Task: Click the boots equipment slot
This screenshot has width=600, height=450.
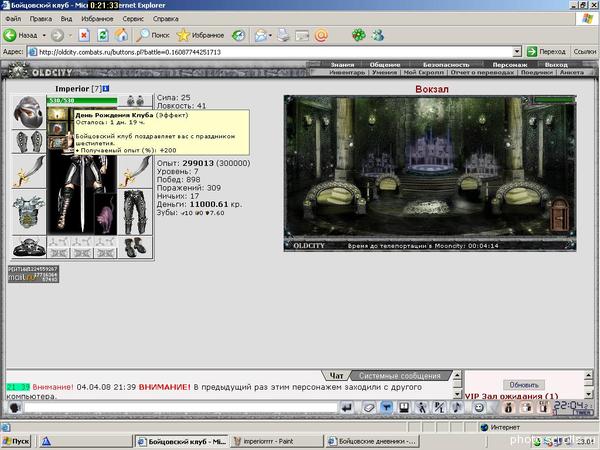Action: click(x=135, y=247)
